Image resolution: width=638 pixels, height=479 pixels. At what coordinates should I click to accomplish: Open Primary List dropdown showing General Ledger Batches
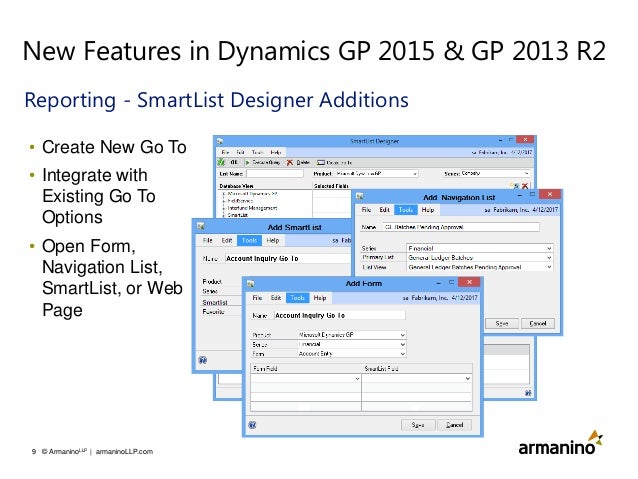(x=549, y=258)
